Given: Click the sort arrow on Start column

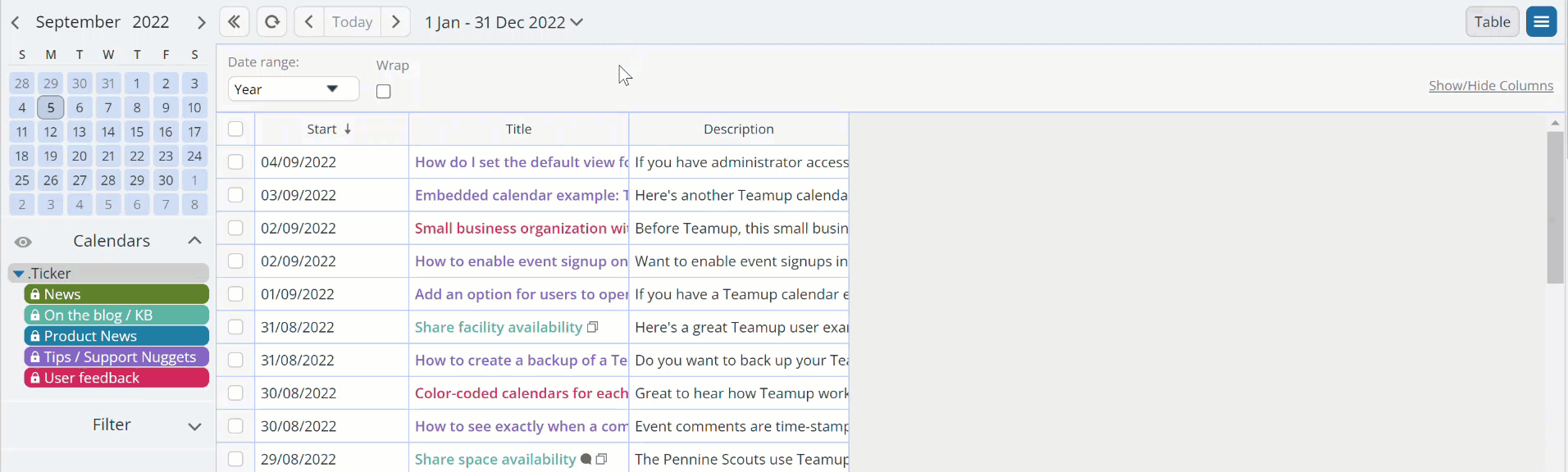Looking at the screenshot, I should pyautogui.click(x=348, y=129).
